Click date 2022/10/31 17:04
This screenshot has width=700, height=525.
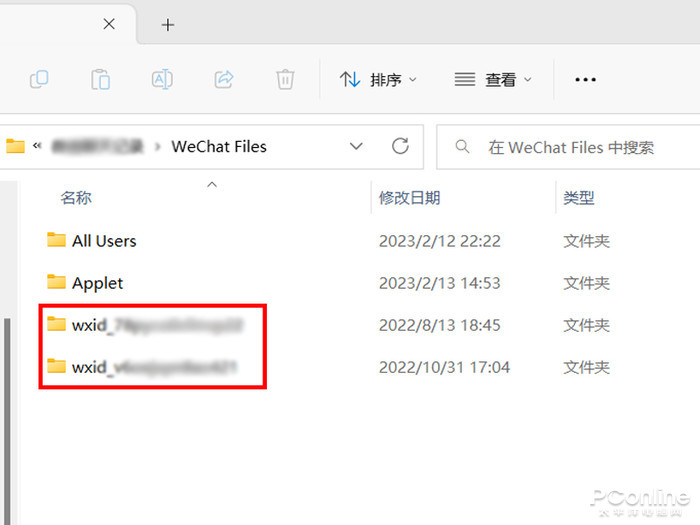[x=444, y=367]
